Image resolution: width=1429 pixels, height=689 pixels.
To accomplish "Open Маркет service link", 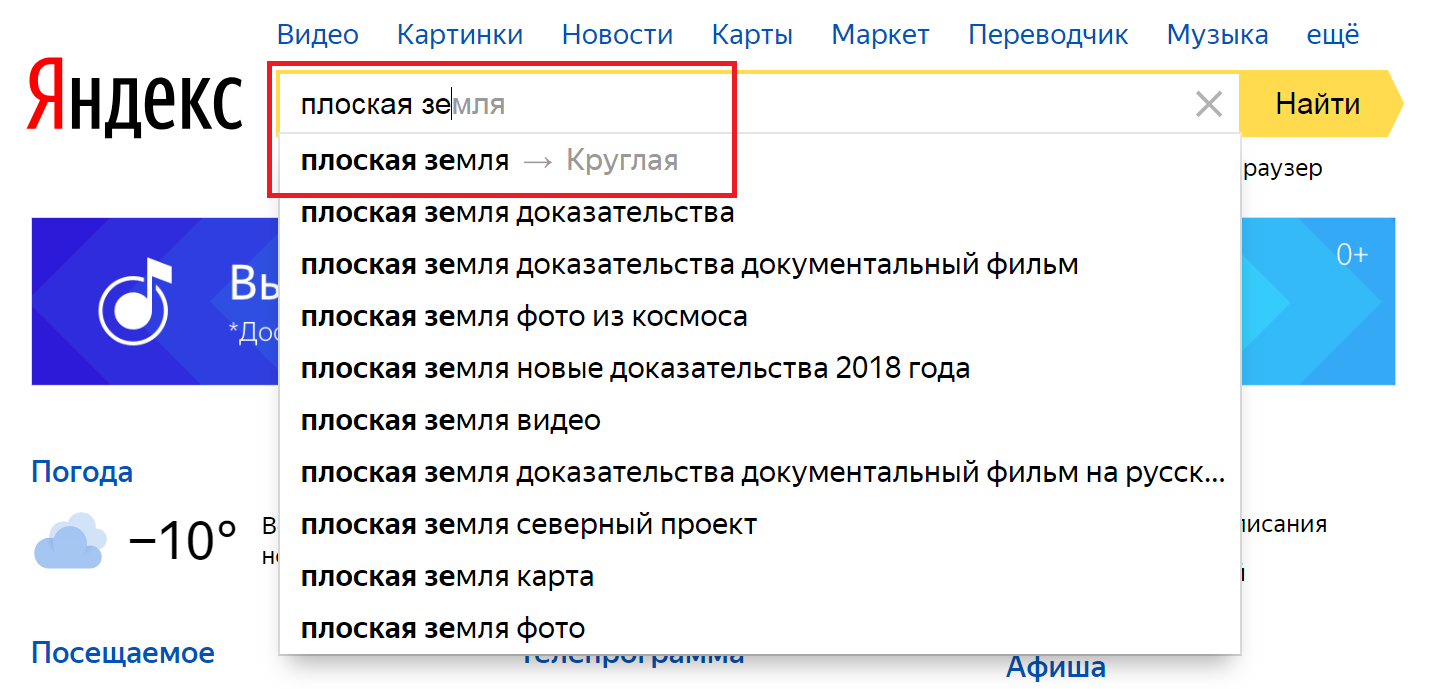I will point(880,35).
